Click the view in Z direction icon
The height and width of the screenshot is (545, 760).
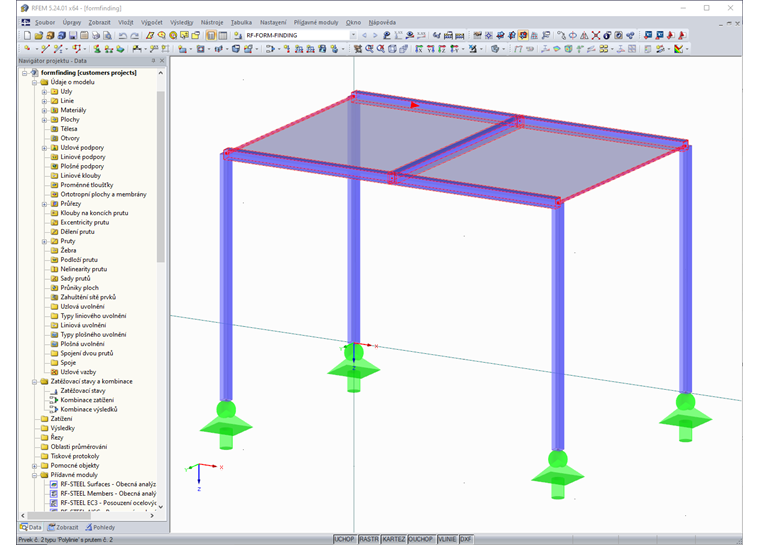point(442,49)
